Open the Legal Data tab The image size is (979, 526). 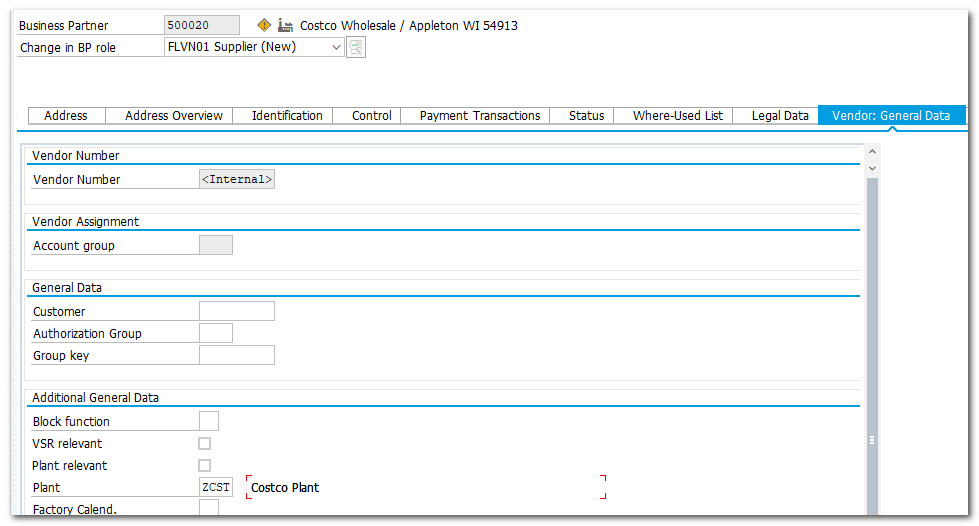(x=780, y=116)
